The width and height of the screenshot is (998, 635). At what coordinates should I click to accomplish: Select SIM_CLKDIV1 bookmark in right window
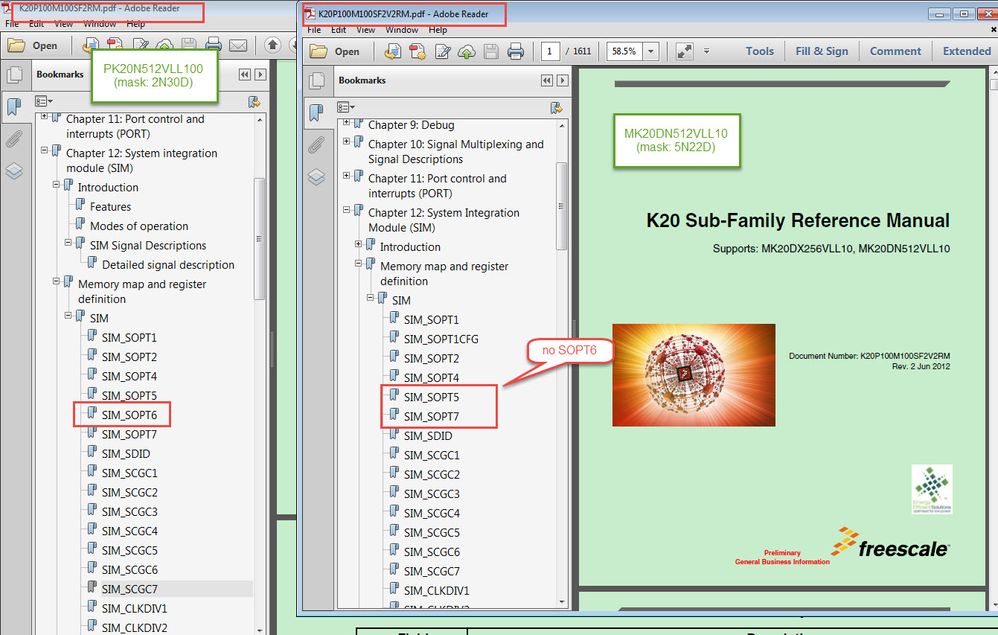click(436, 590)
